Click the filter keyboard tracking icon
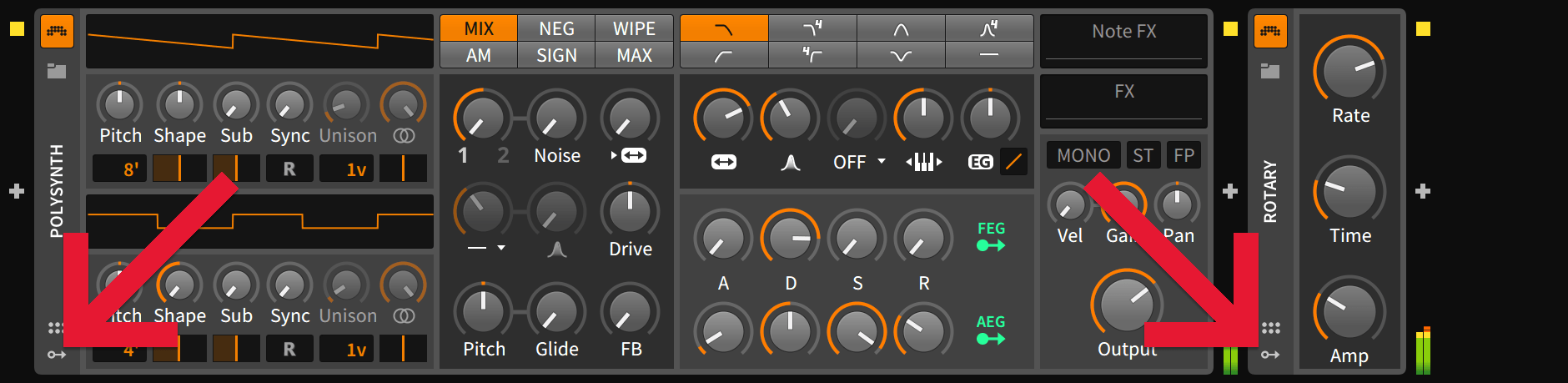This screenshot has width=1568, height=383. click(923, 162)
